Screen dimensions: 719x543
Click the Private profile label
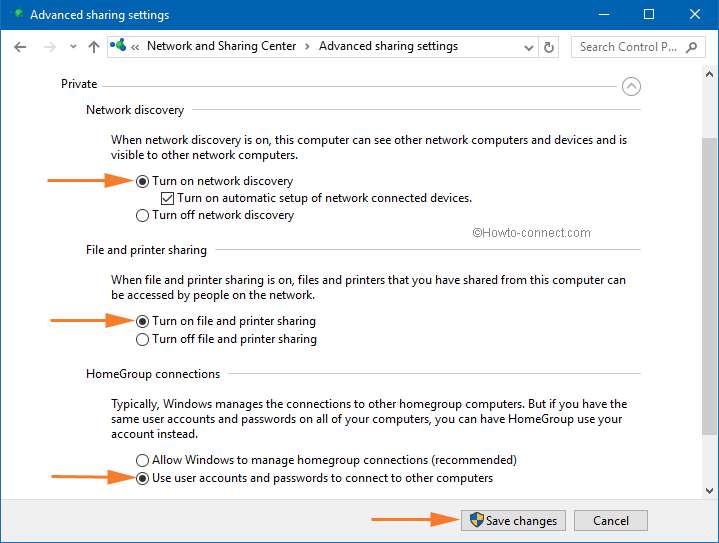pyautogui.click(x=79, y=84)
